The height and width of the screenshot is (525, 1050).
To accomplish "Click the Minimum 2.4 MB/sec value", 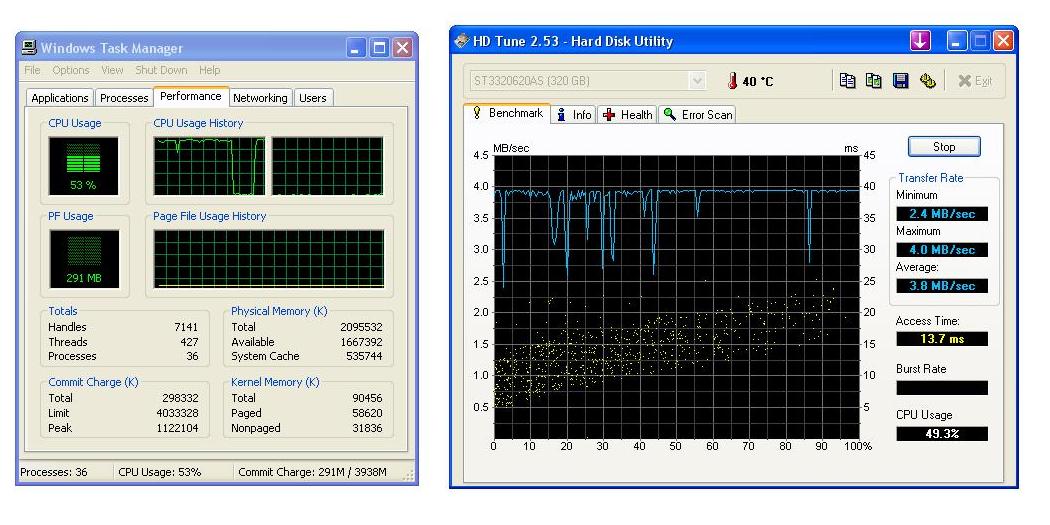I will tap(942, 214).
